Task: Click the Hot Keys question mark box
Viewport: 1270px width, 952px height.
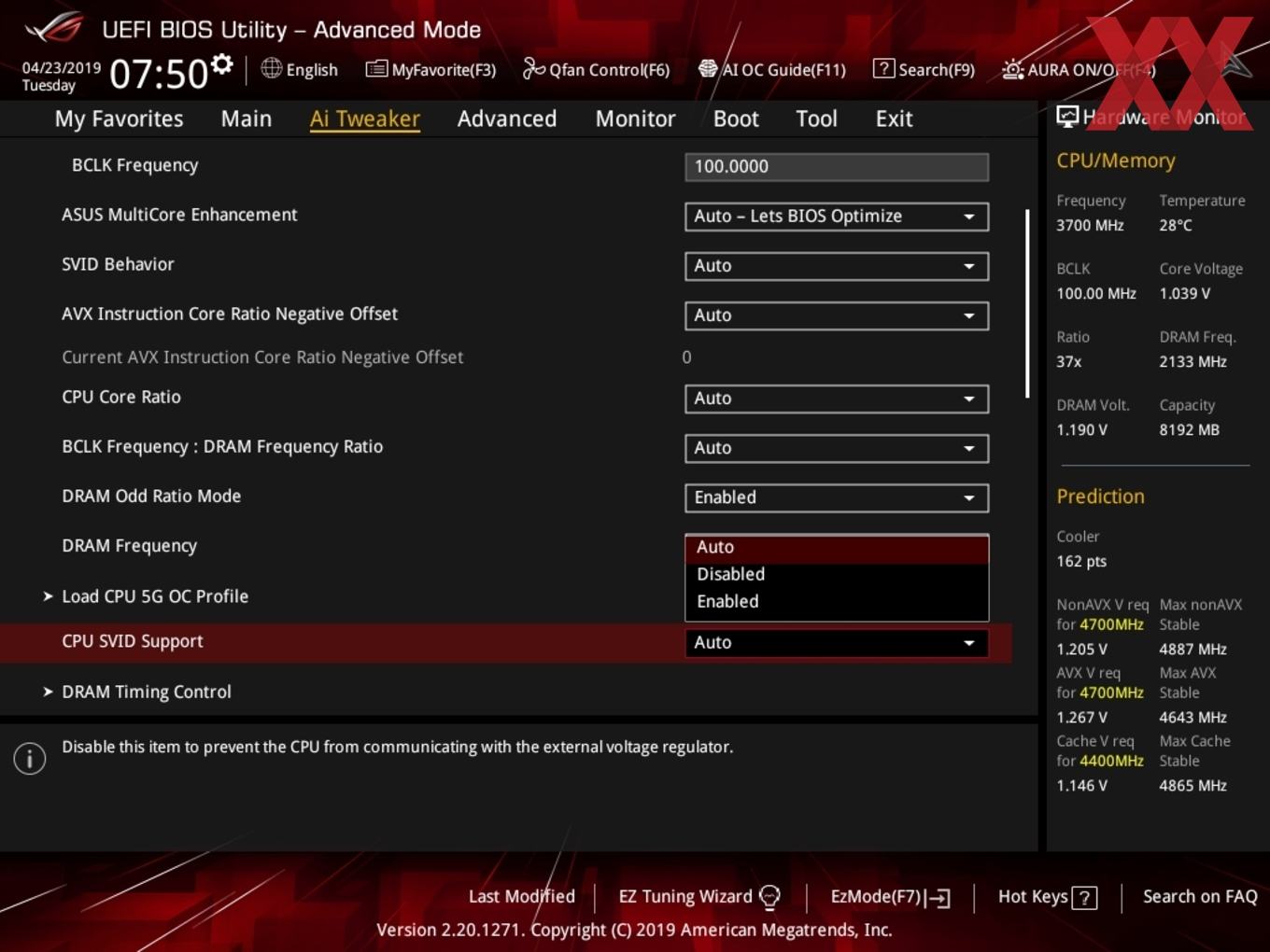Action: point(1084,898)
